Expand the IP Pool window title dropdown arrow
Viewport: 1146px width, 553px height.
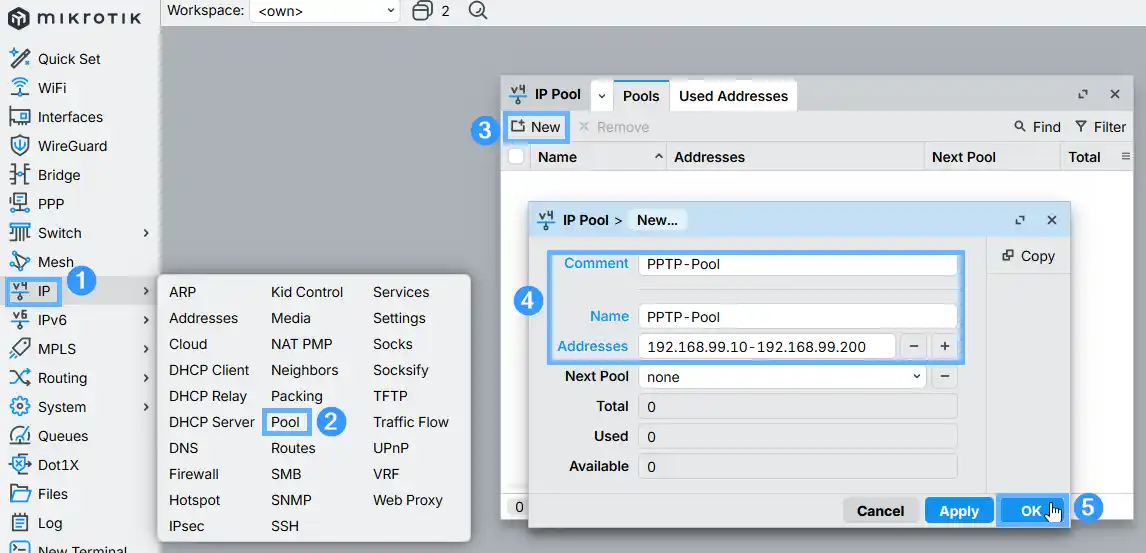602,96
